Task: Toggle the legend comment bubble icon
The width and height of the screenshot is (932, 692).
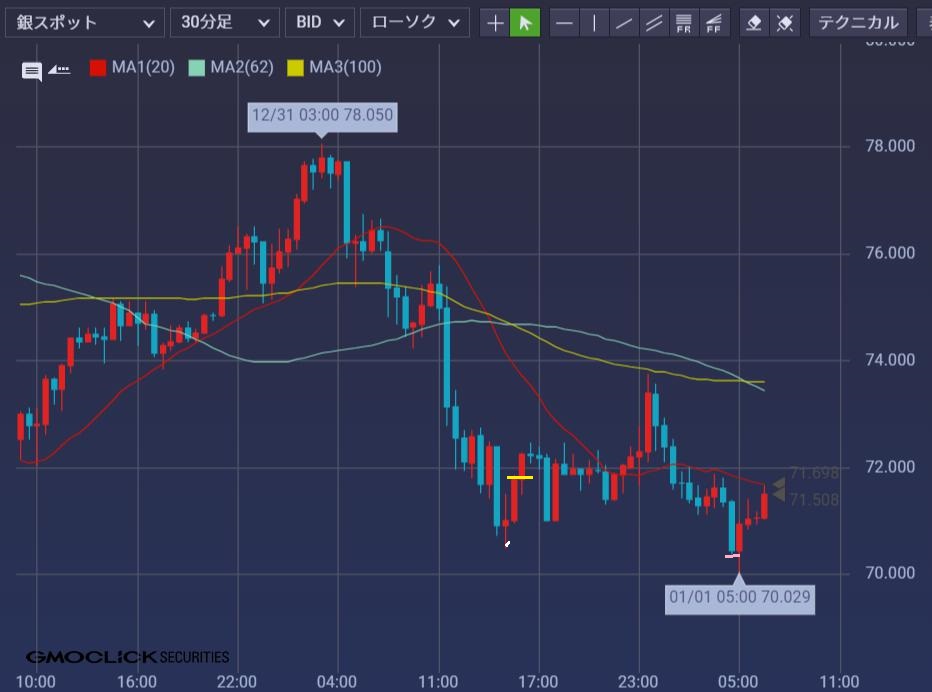Action: (x=32, y=70)
